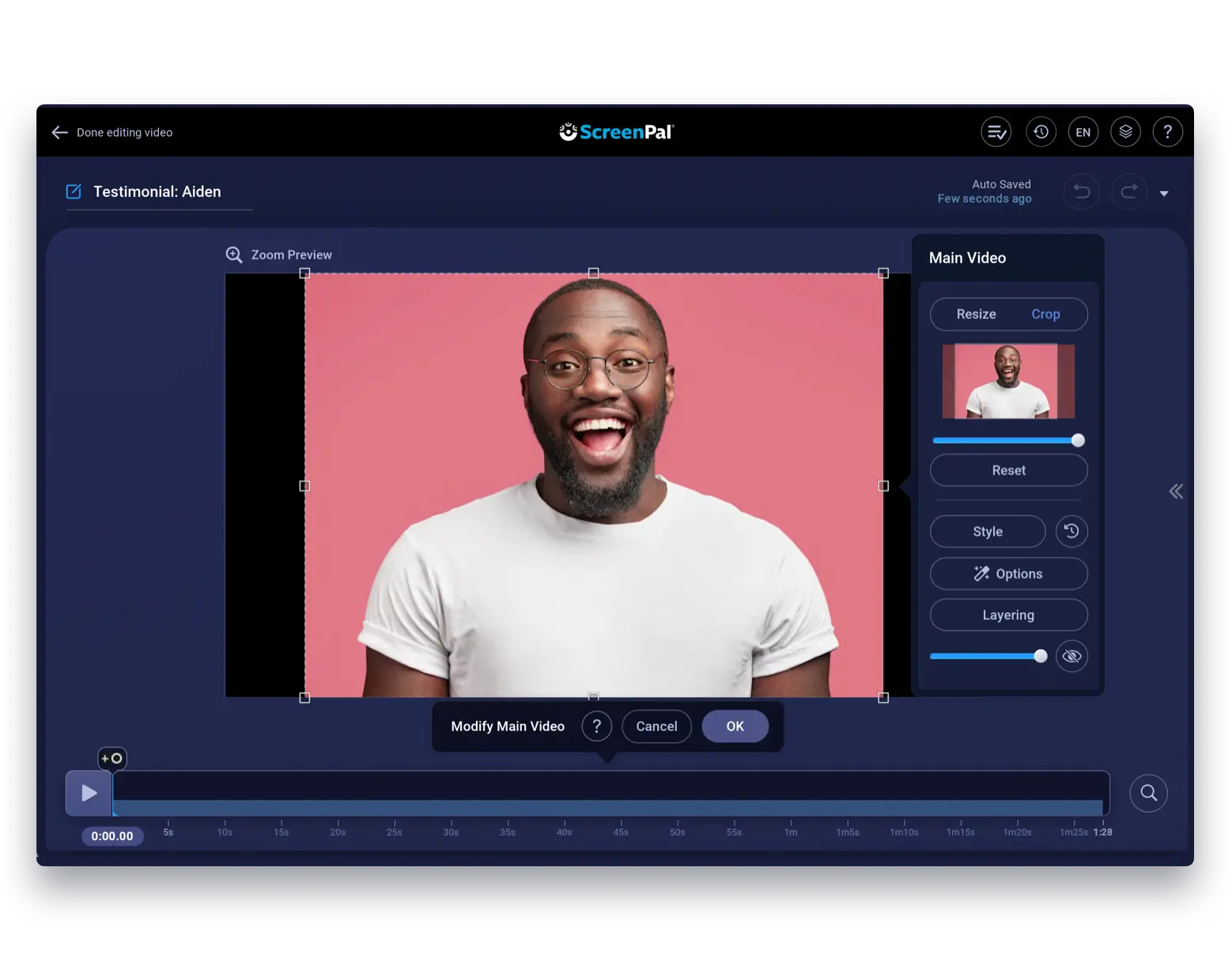
Task: Toggle main video visibility eye icon
Action: (x=1071, y=656)
